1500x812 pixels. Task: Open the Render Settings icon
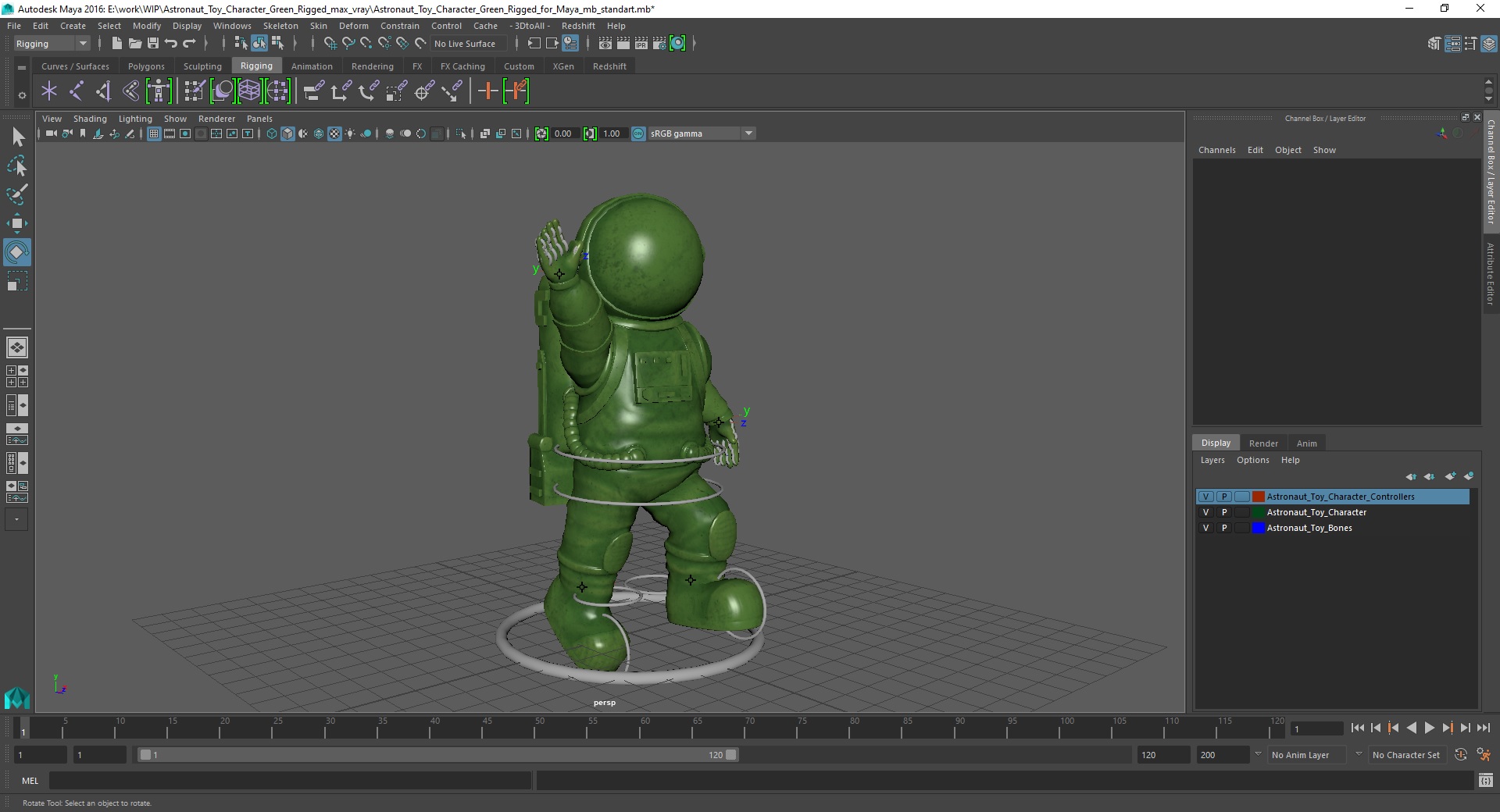(659, 44)
